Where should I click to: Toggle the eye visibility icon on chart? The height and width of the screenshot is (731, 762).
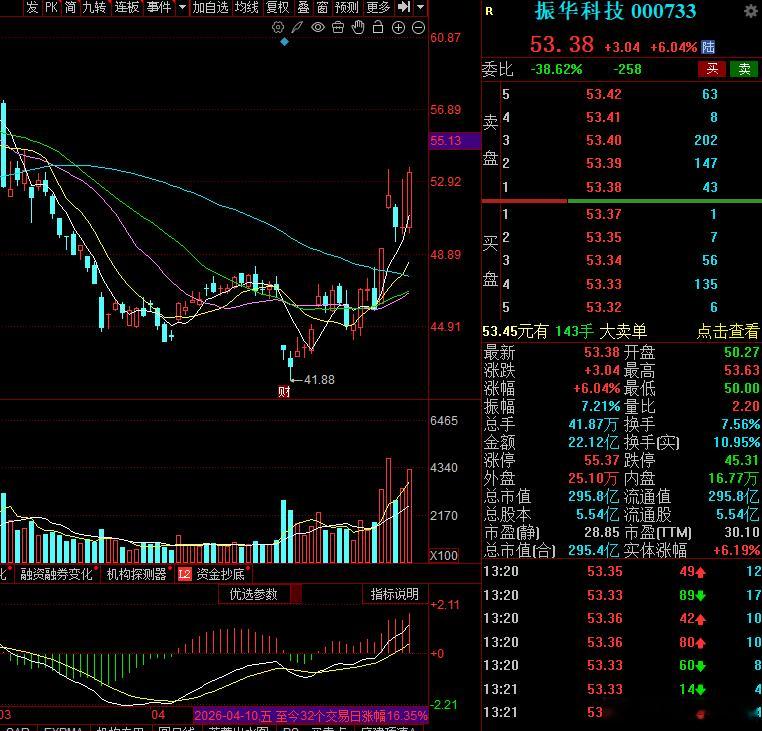coord(317,27)
